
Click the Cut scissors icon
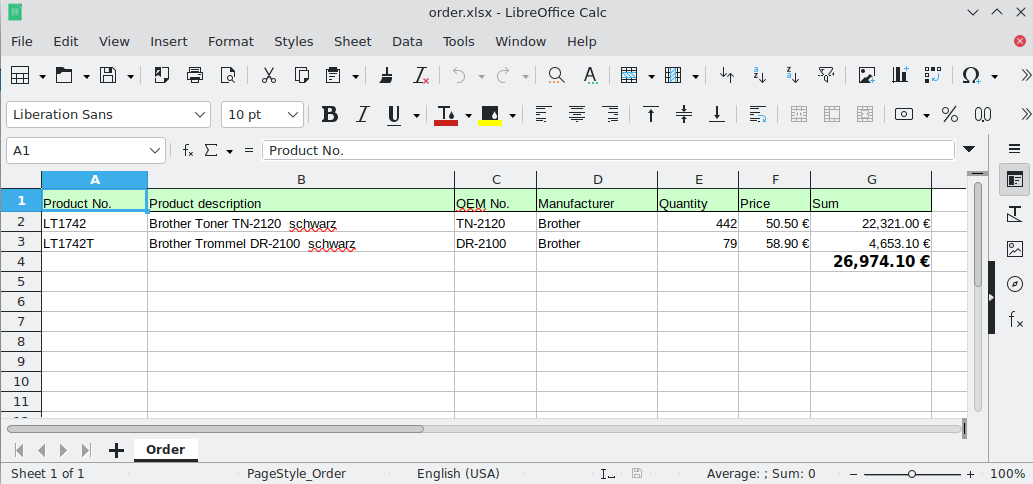[268, 75]
